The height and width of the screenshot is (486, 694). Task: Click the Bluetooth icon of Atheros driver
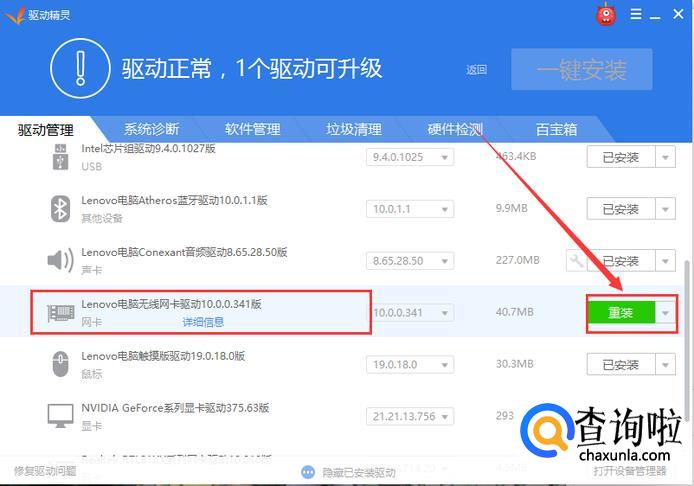coord(61,209)
